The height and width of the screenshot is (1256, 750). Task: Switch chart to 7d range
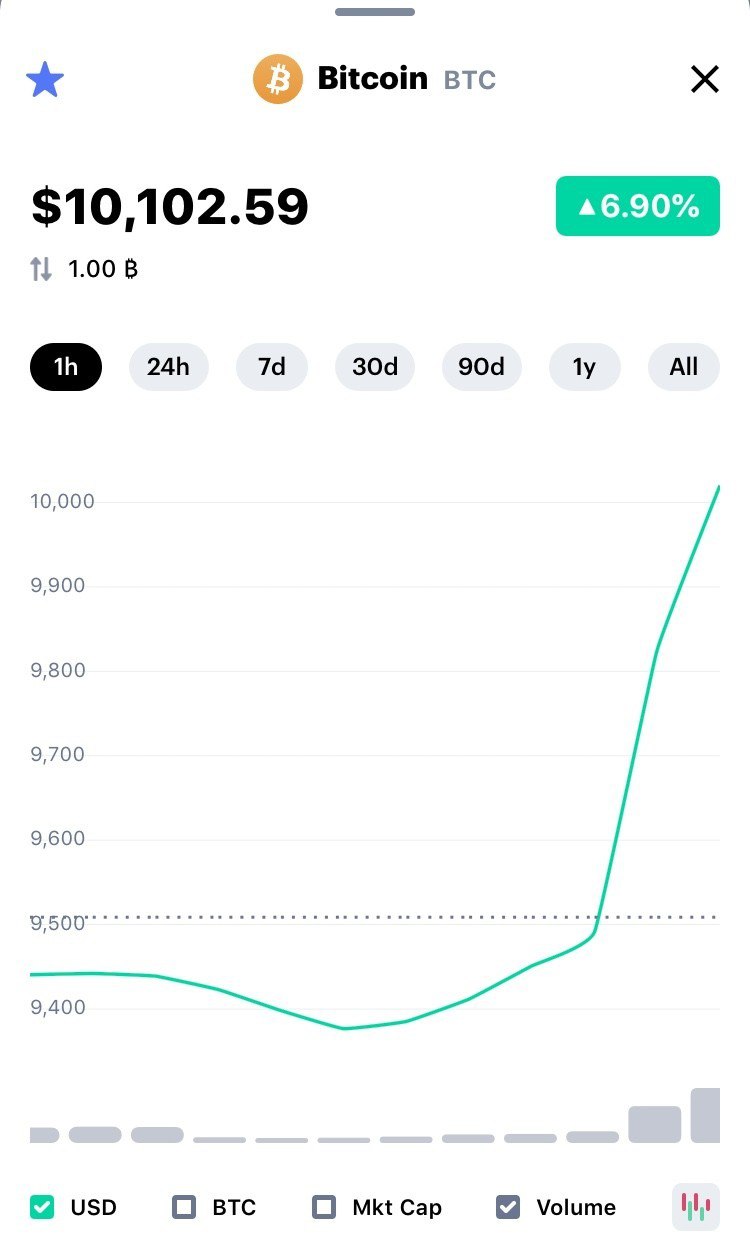click(x=271, y=367)
